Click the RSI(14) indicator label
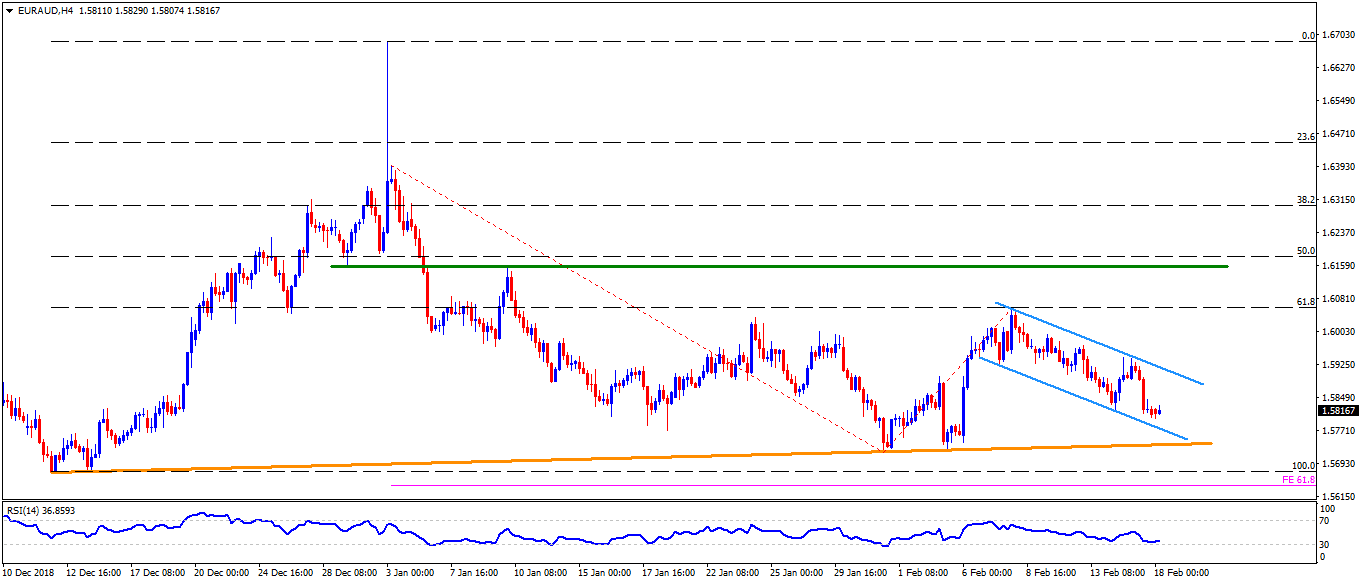This screenshot has width=1362, height=584. 40,510
